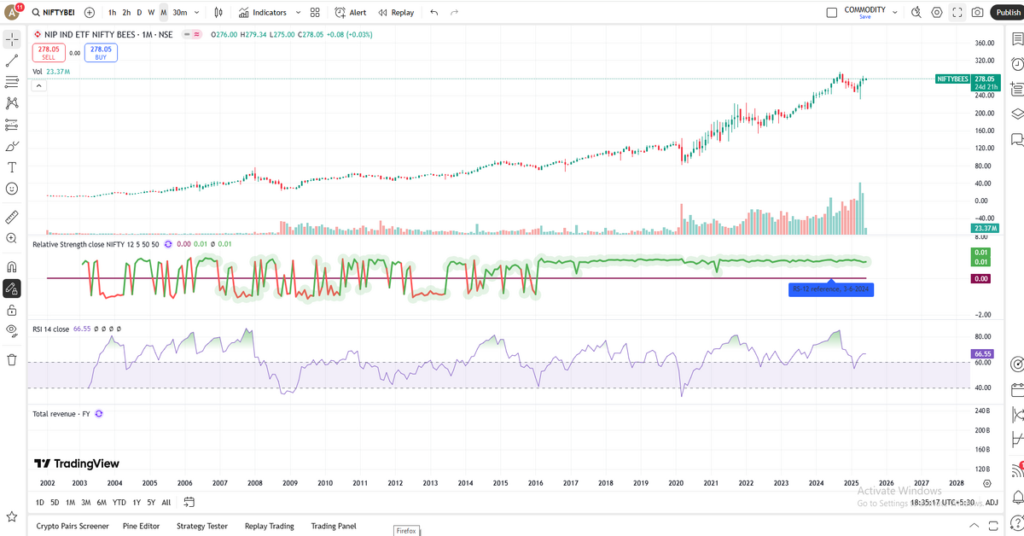
Task: Select the All date range
Action: (x=166, y=502)
